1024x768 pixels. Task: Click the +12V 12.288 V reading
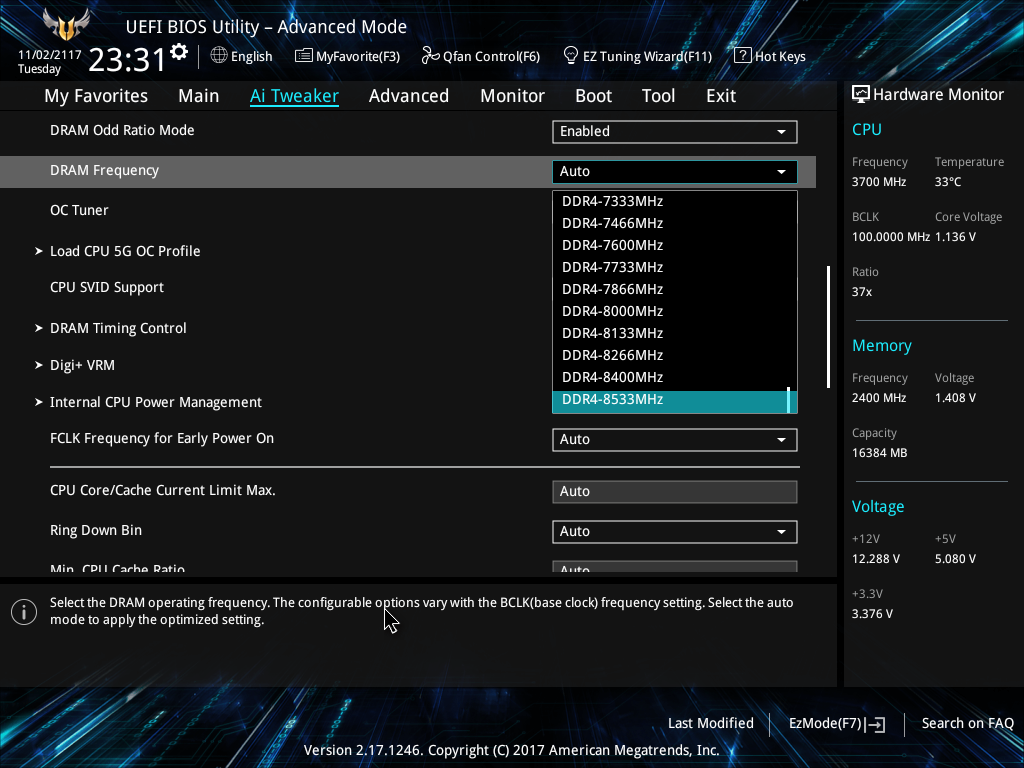(875, 559)
